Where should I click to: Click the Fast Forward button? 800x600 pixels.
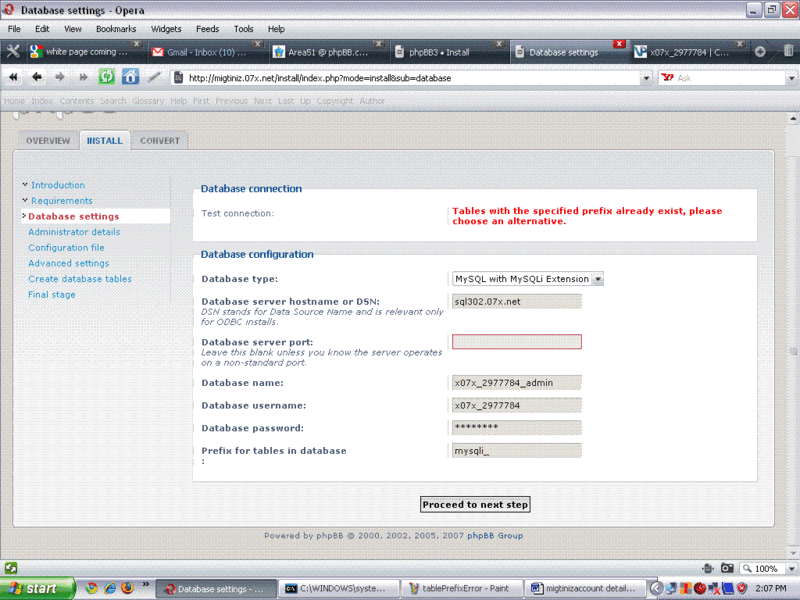tap(83, 78)
